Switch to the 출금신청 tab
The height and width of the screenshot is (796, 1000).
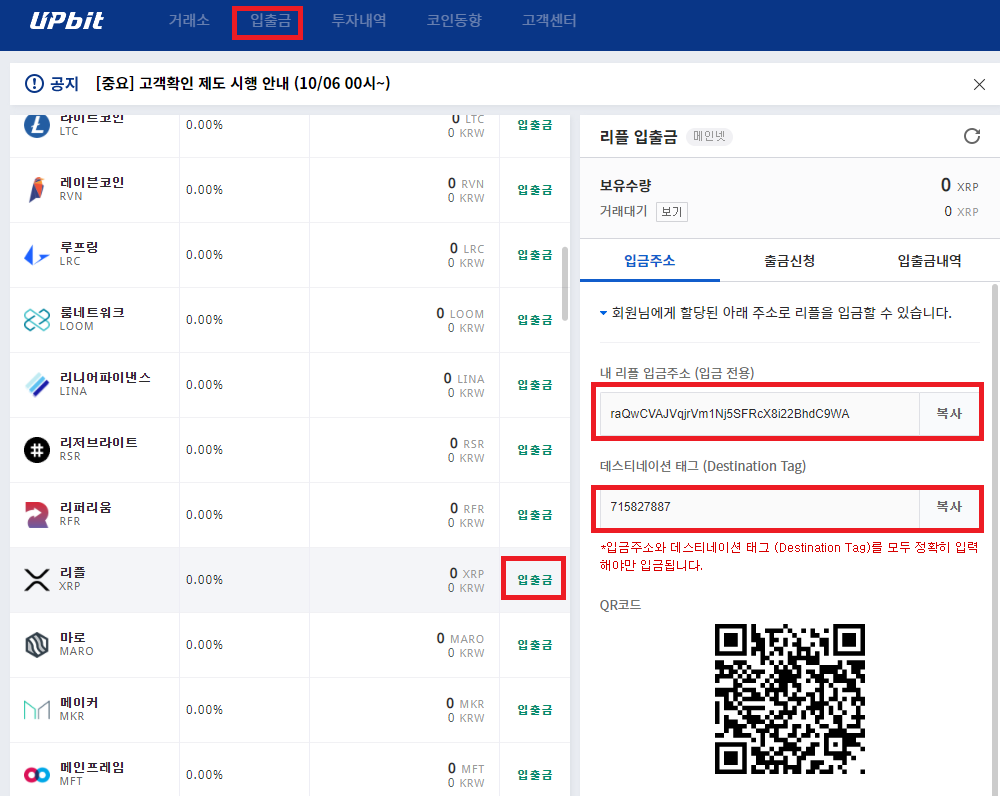coord(790,261)
